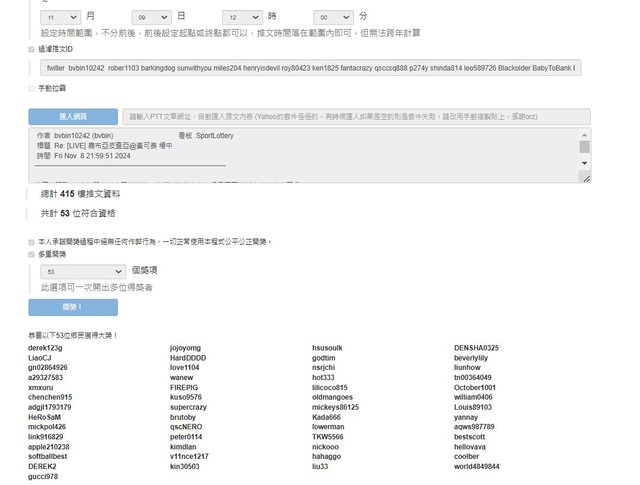
Task: Click winner name derek123g
Action: coord(45,348)
